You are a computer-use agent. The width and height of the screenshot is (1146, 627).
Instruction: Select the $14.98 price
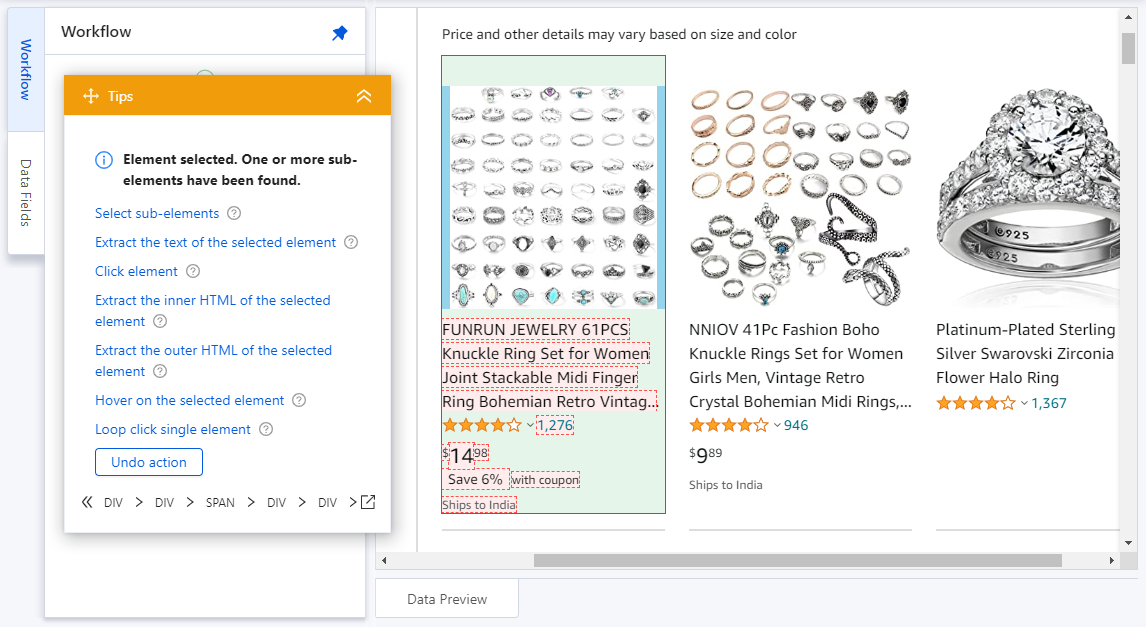(466, 455)
